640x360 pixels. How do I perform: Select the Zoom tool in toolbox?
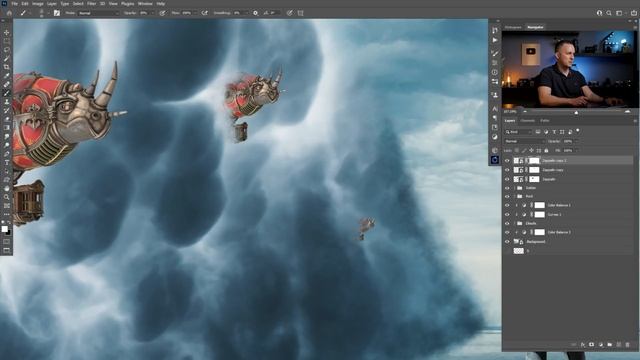pos(7,197)
